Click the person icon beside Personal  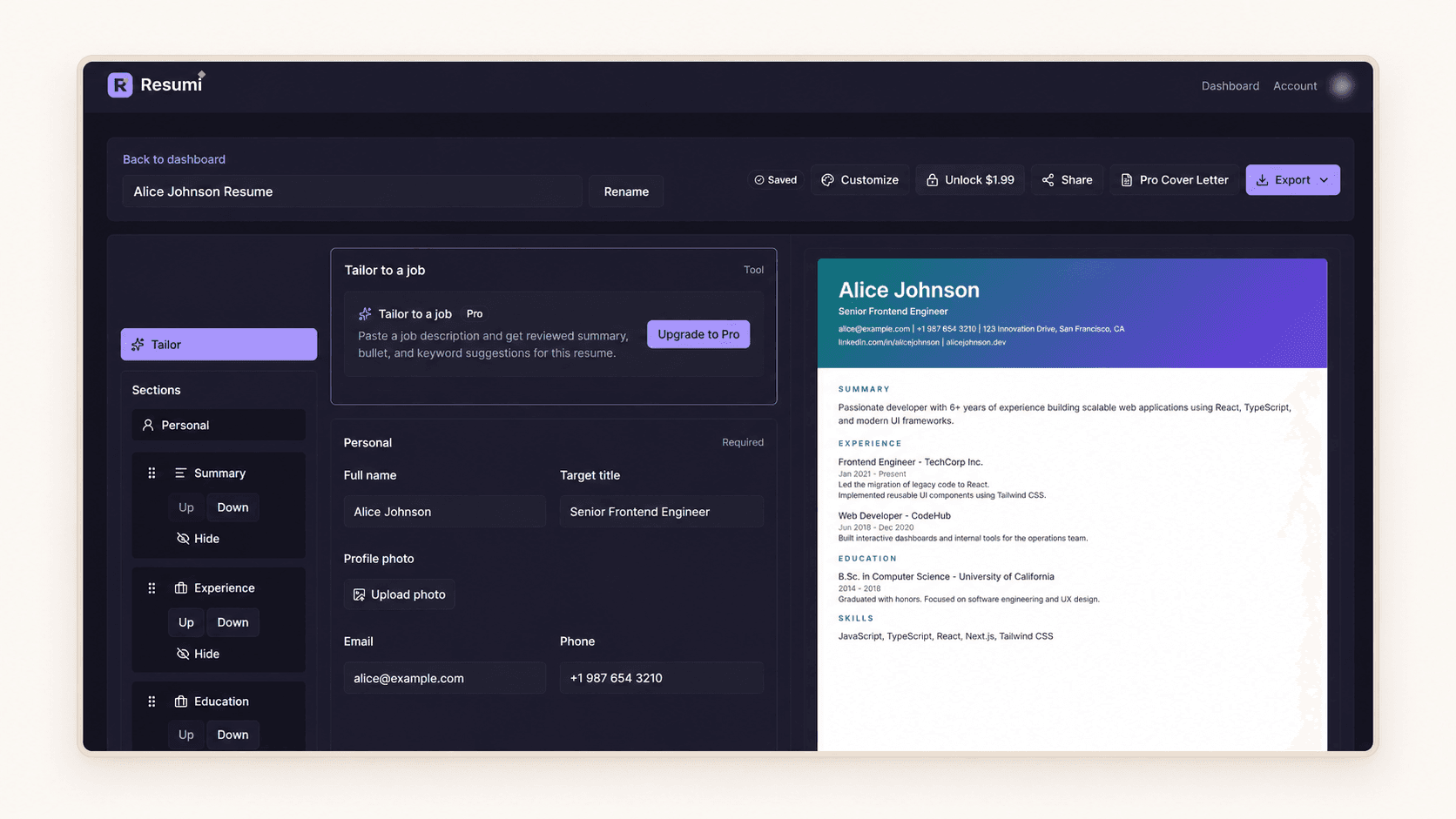click(148, 426)
